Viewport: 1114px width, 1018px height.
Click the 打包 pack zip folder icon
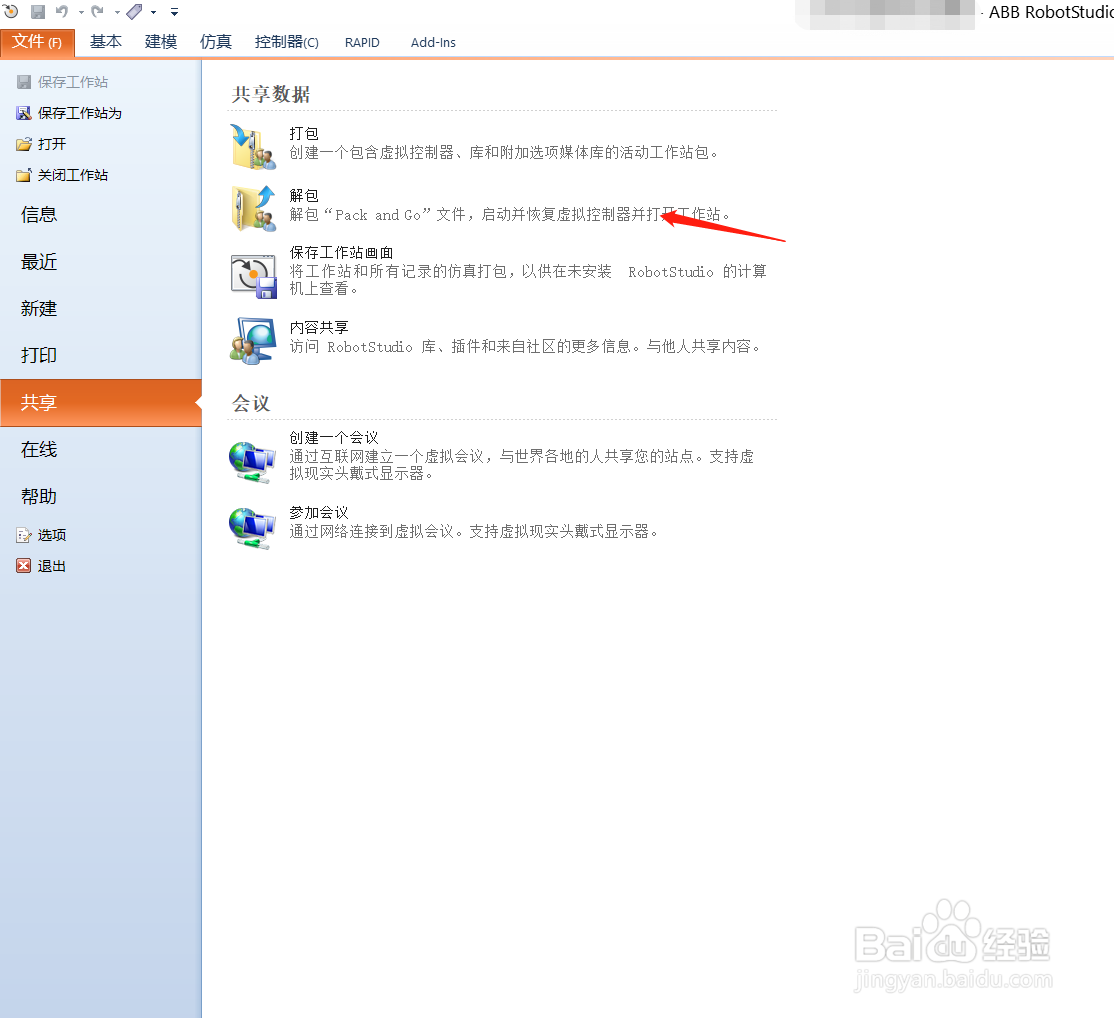pos(253,147)
